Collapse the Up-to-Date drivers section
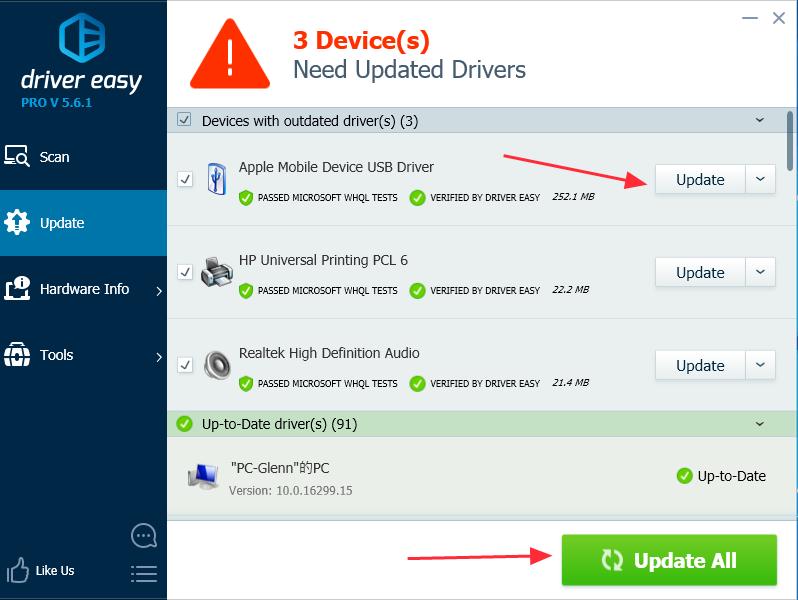The width and height of the screenshot is (798, 600). click(x=761, y=424)
